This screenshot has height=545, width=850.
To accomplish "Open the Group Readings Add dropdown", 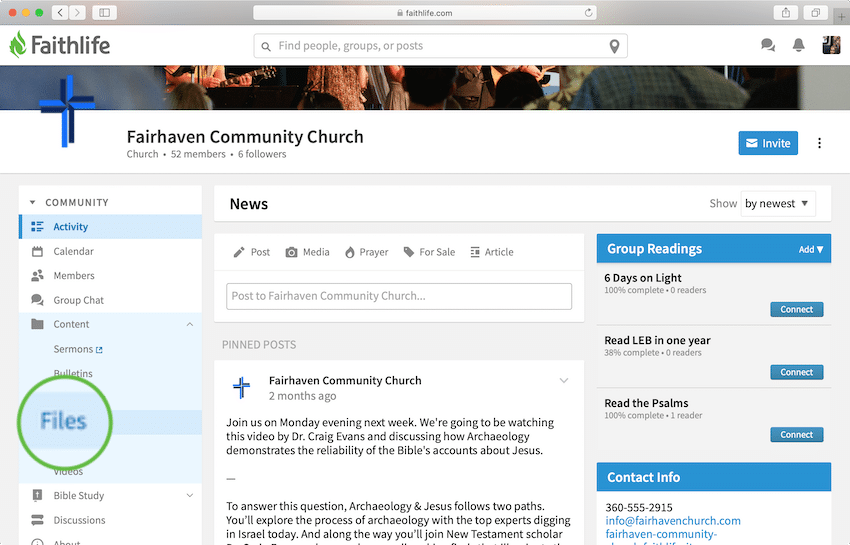I will (810, 249).
